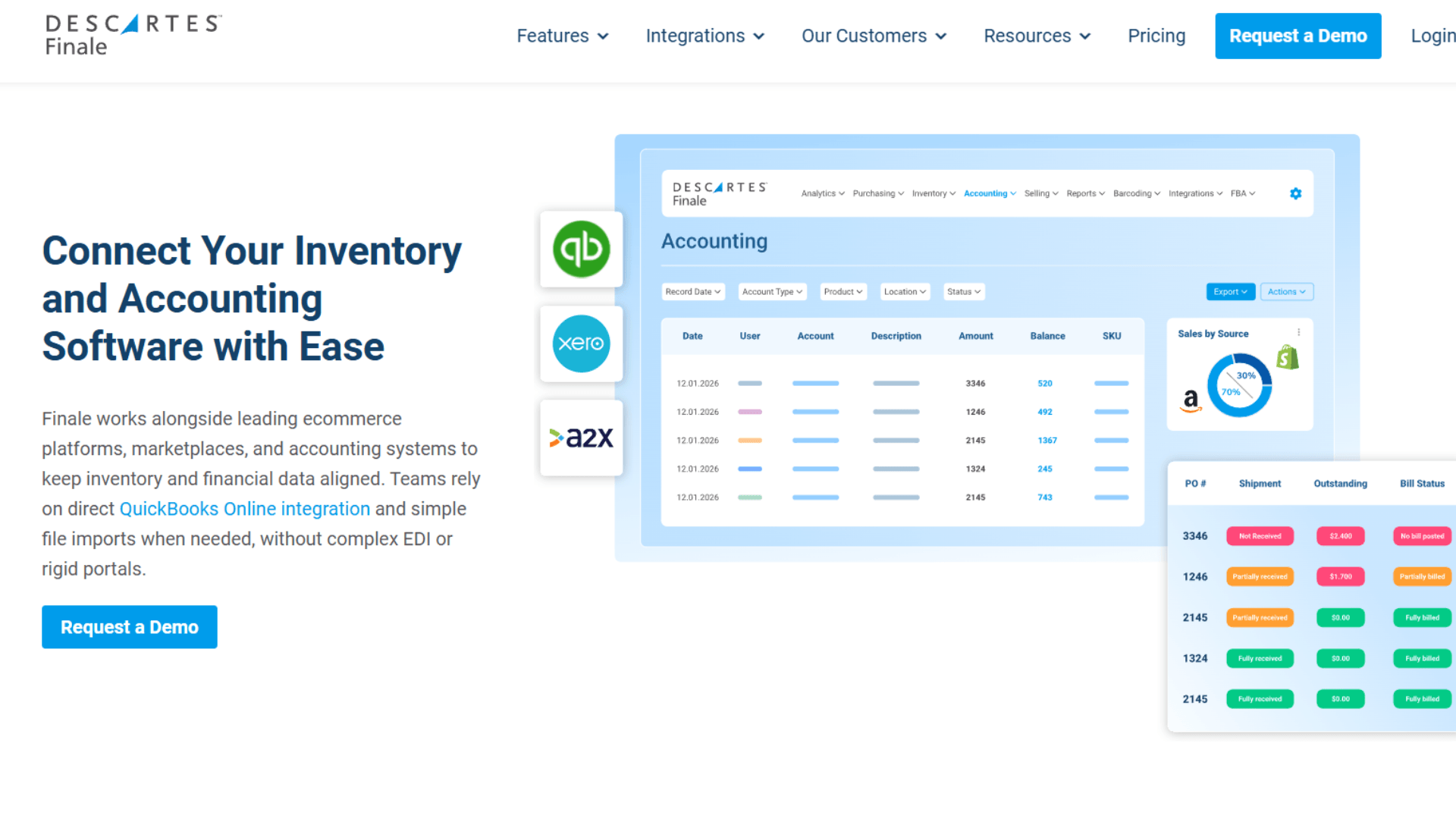Click the Bill Status column header
Viewport: 1456px width, 819px height.
[1423, 484]
